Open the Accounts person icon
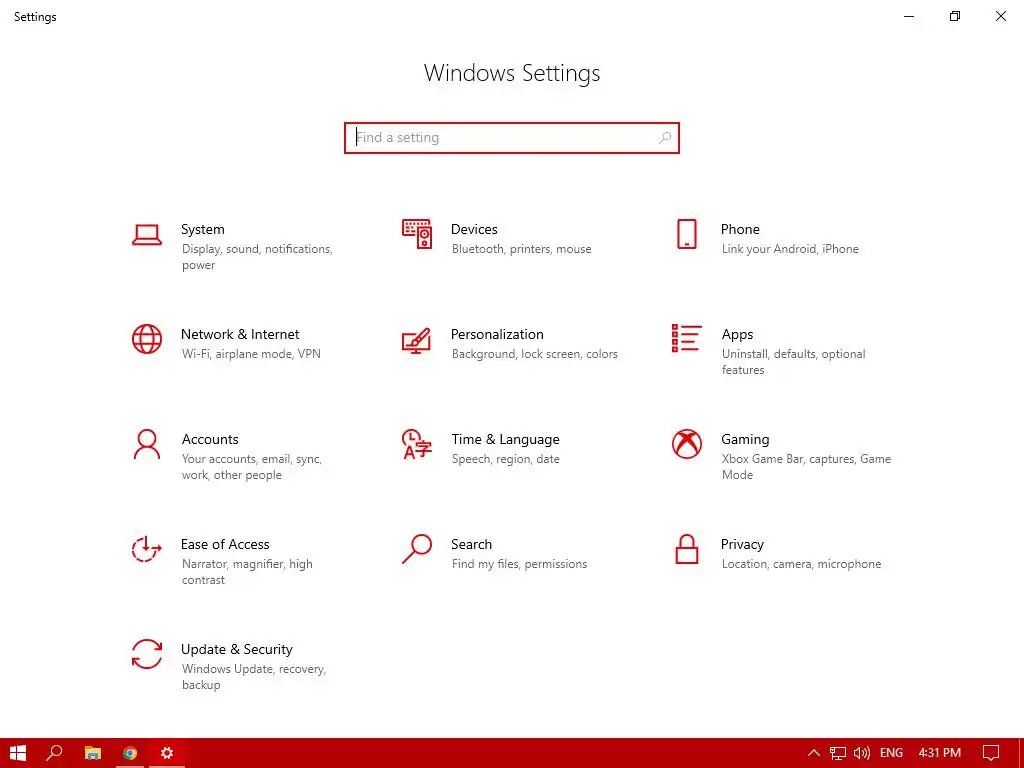The width and height of the screenshot is (1024, 768). pyautogui.click(x=147, y=444)
